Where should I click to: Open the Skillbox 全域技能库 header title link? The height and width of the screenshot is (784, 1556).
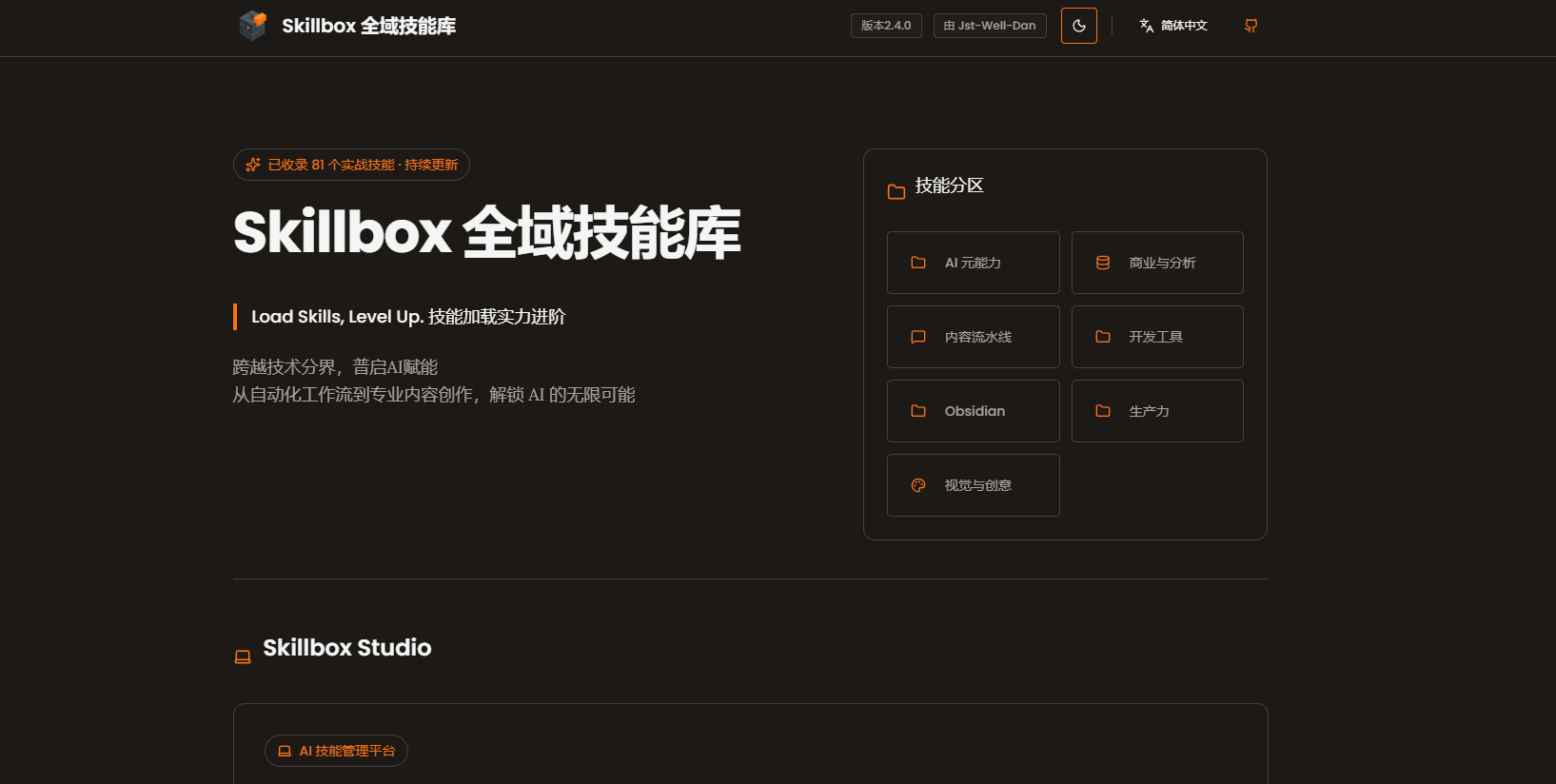tap(369, 26)
